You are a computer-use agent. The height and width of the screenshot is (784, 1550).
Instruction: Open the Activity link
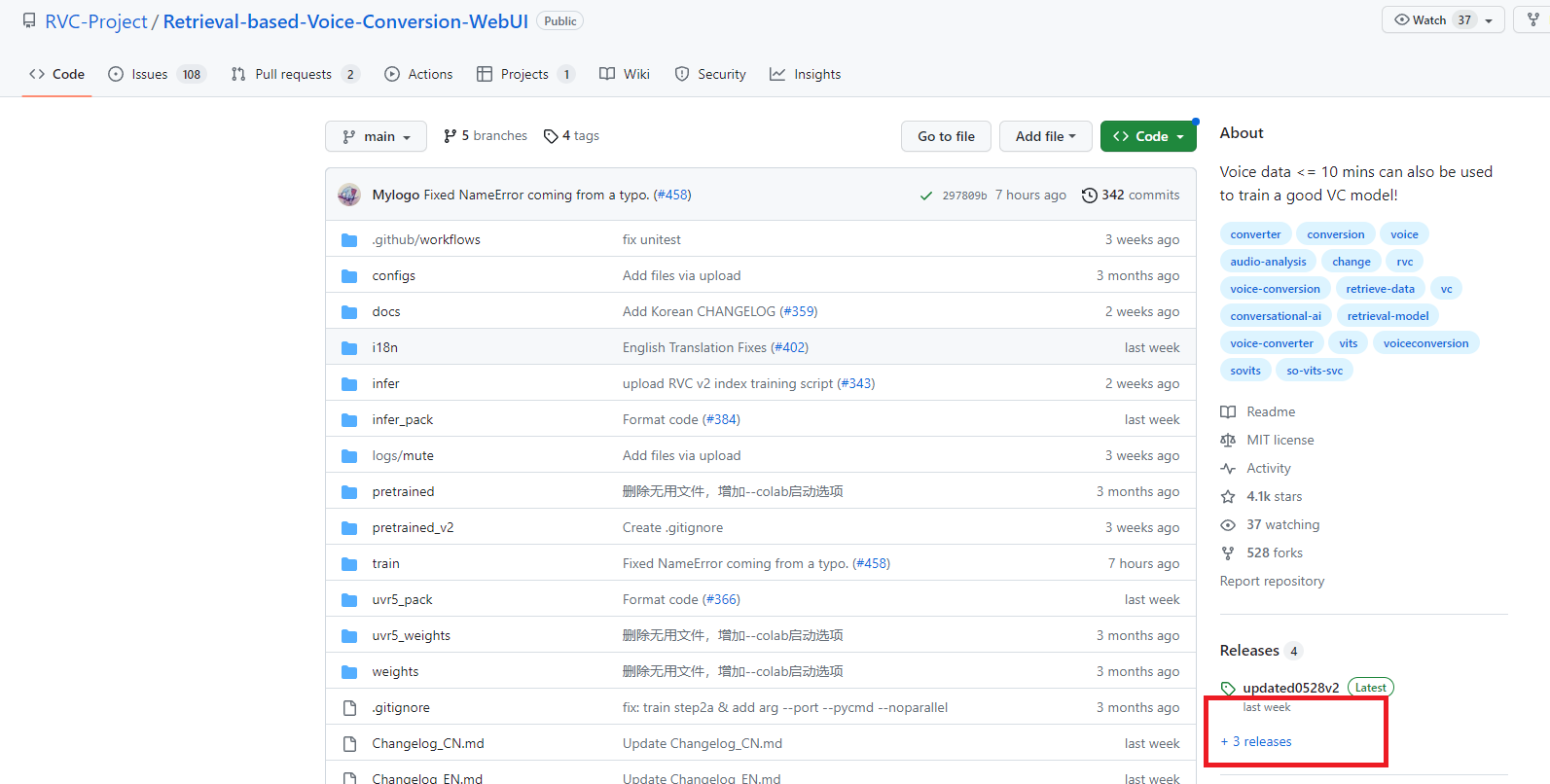(1256, 468)
